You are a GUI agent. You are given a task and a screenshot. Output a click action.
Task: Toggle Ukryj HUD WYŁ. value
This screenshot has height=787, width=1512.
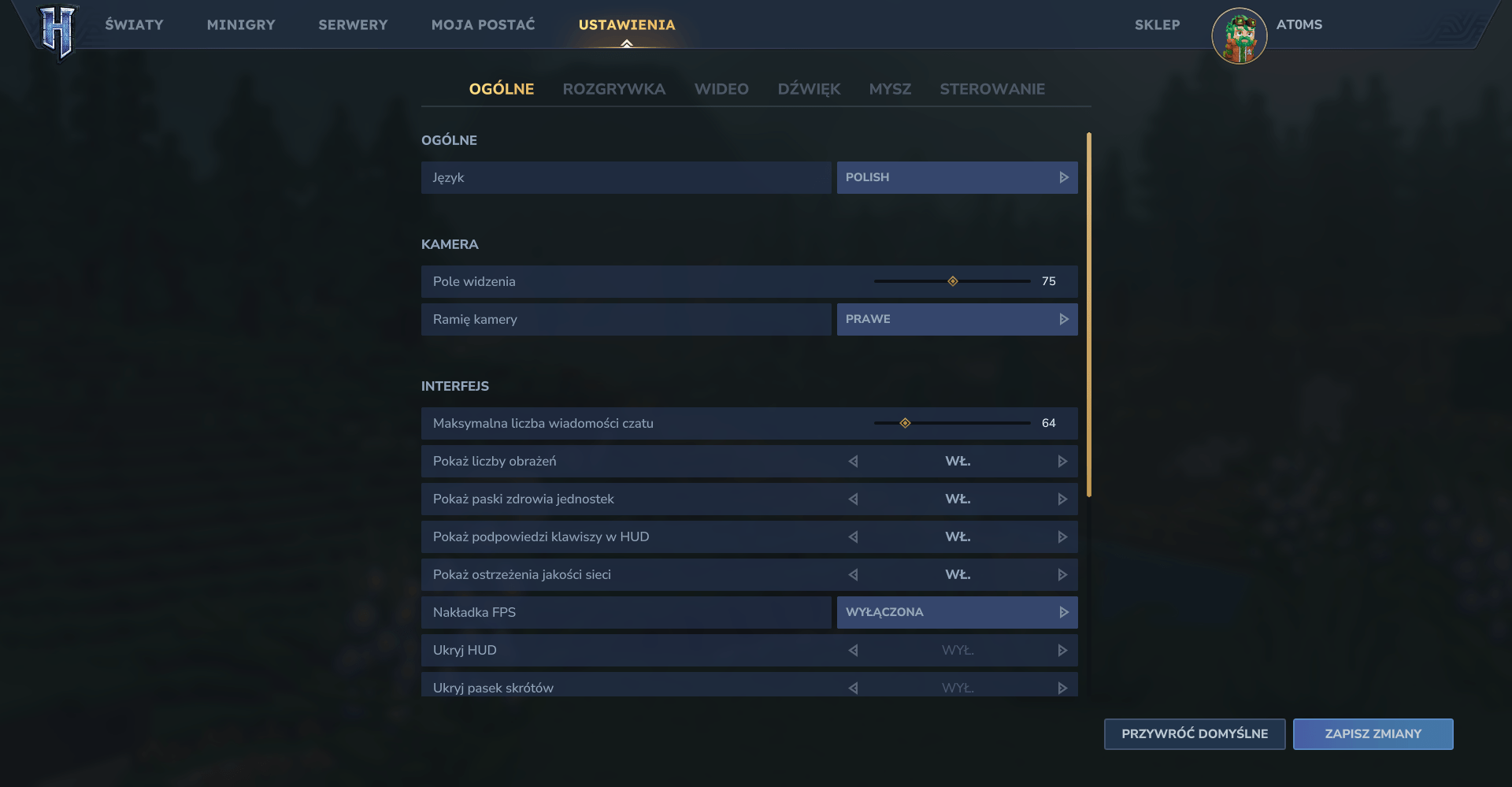pos(958,651)
